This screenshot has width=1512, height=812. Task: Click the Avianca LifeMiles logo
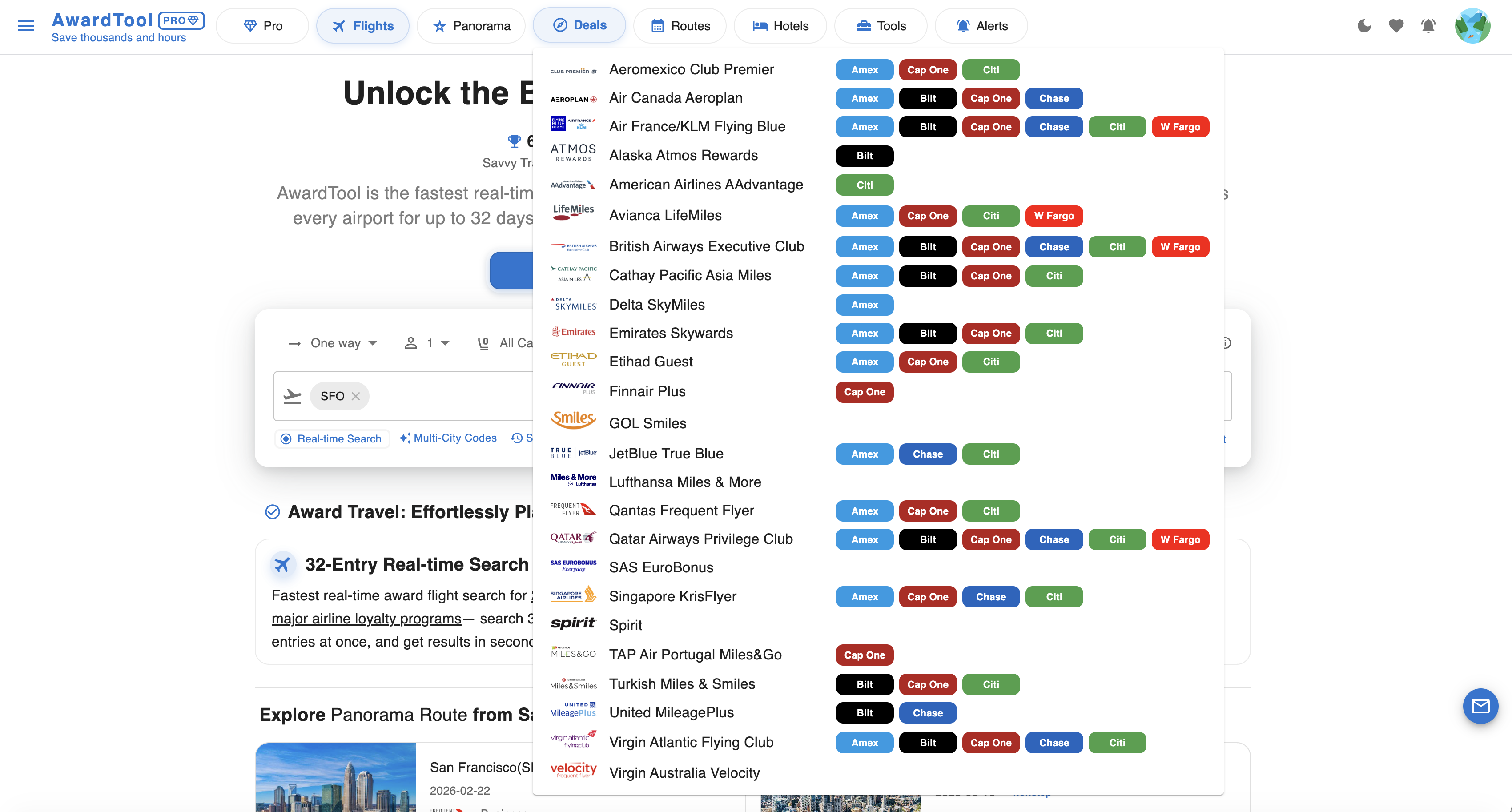[x=574, y=213]
